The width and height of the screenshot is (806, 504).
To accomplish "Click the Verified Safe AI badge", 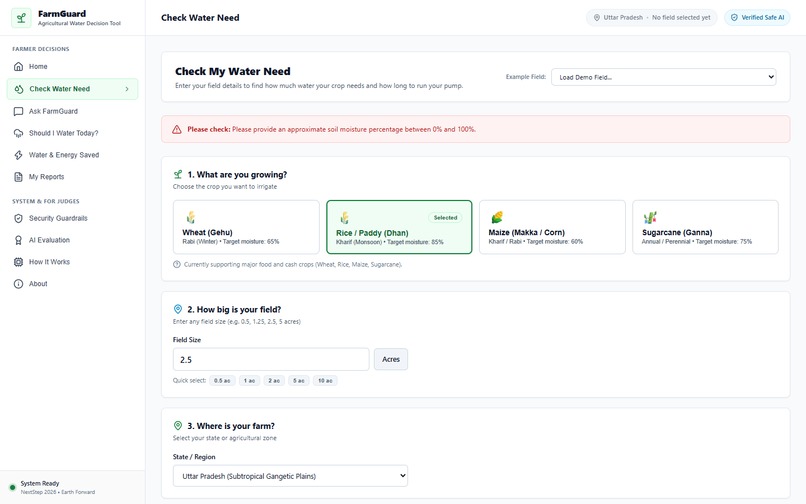I will (757, 17).
